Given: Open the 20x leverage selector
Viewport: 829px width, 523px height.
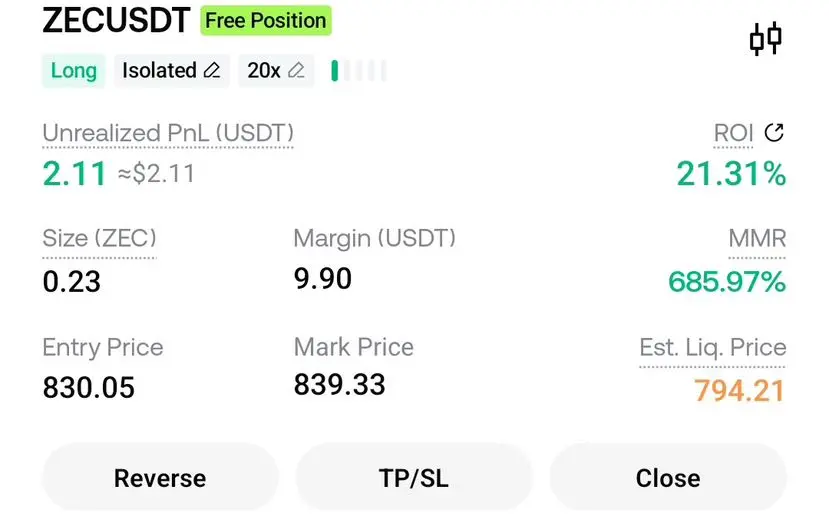Looking at the screenshot, I should click(276, 70).
